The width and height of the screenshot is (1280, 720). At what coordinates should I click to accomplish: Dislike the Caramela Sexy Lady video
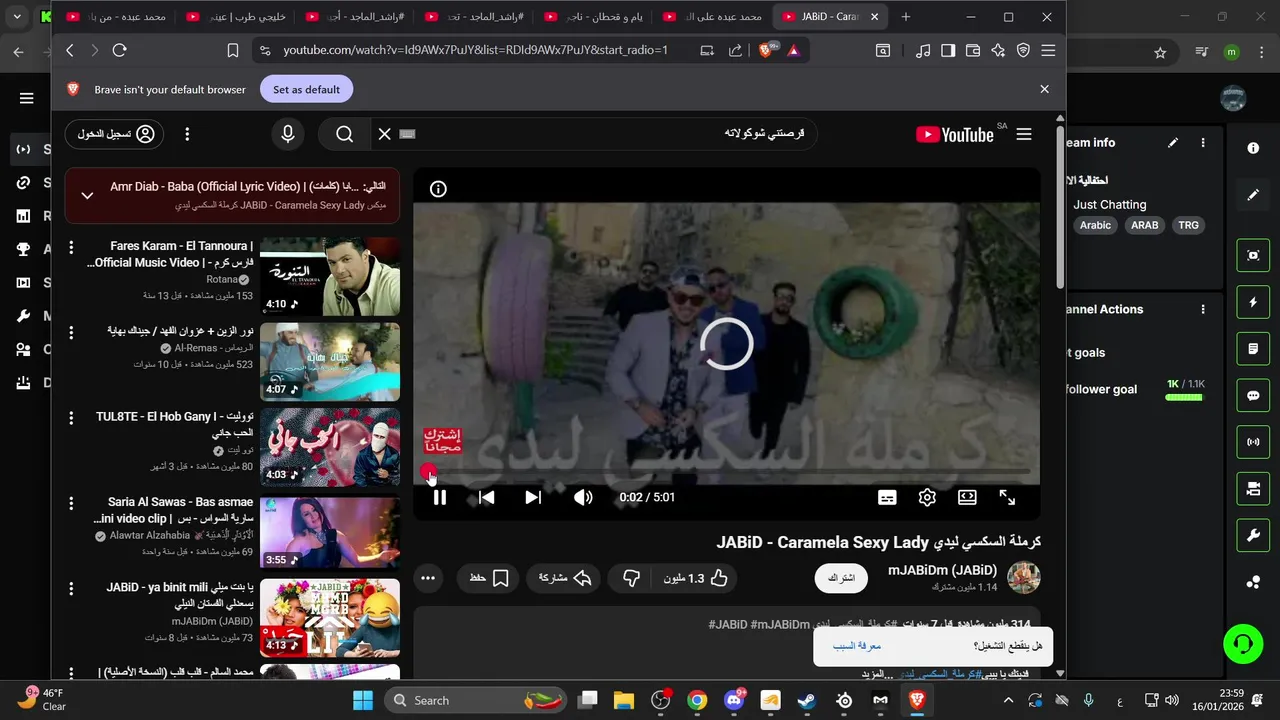(x=631, y=578)
